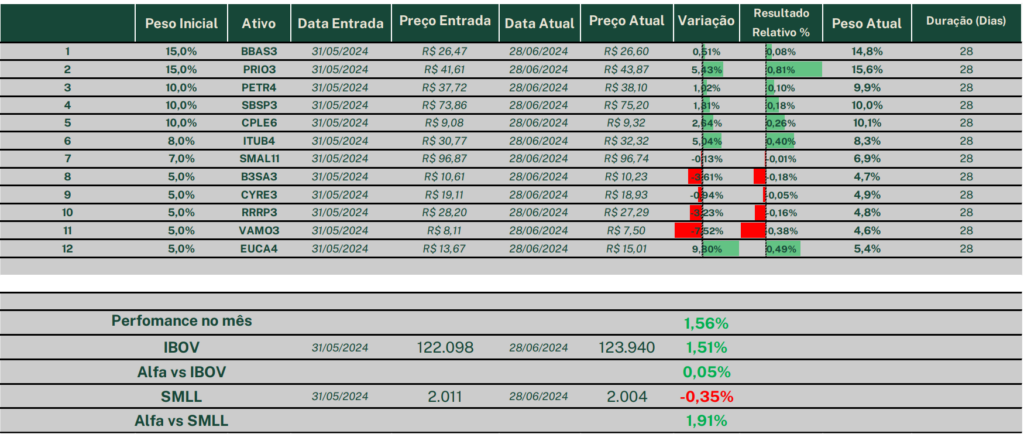Select current price R$ 7,50
Screen dimensions: 1024x437
point(626,231)
